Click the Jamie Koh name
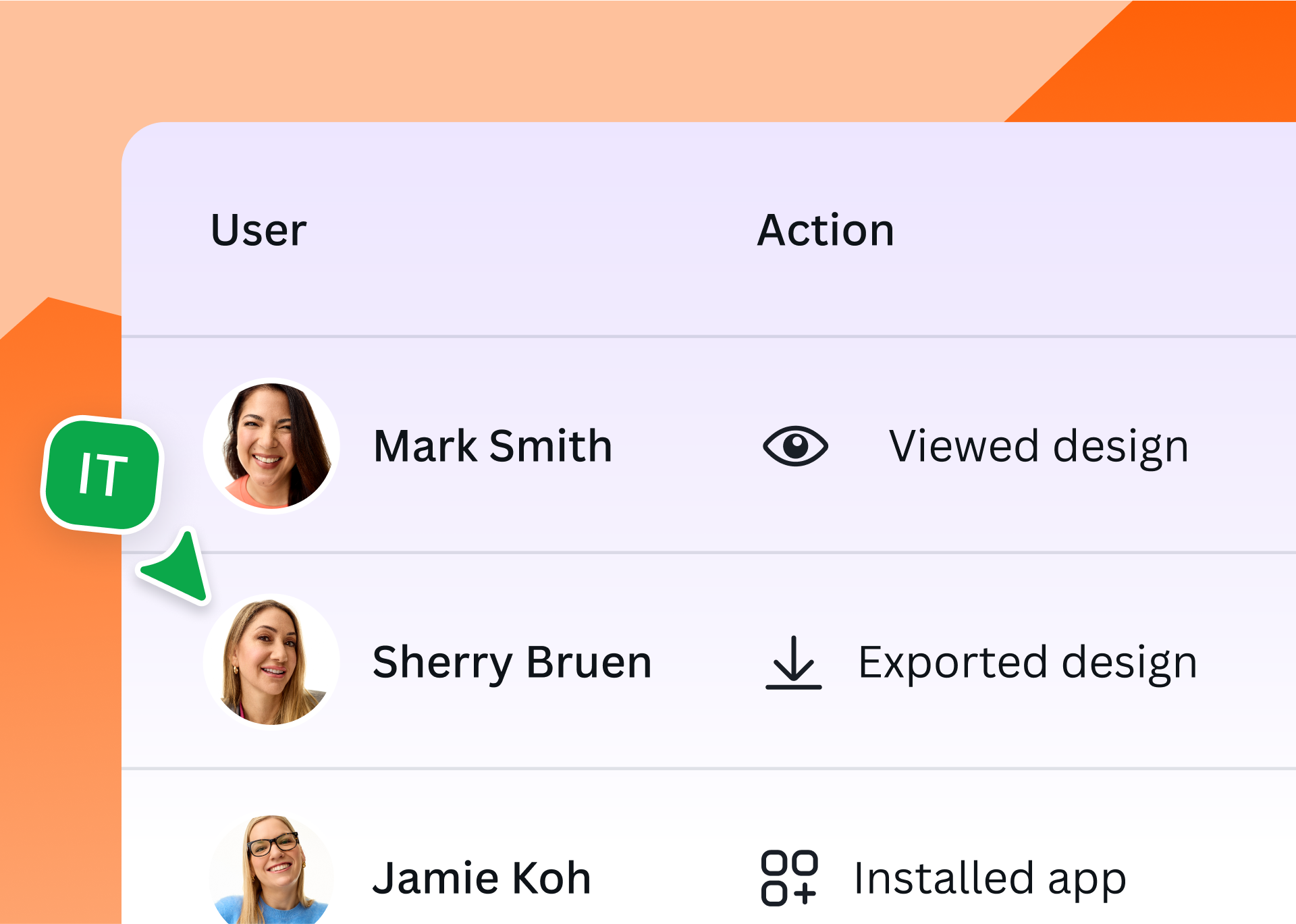 click(481, 878)
